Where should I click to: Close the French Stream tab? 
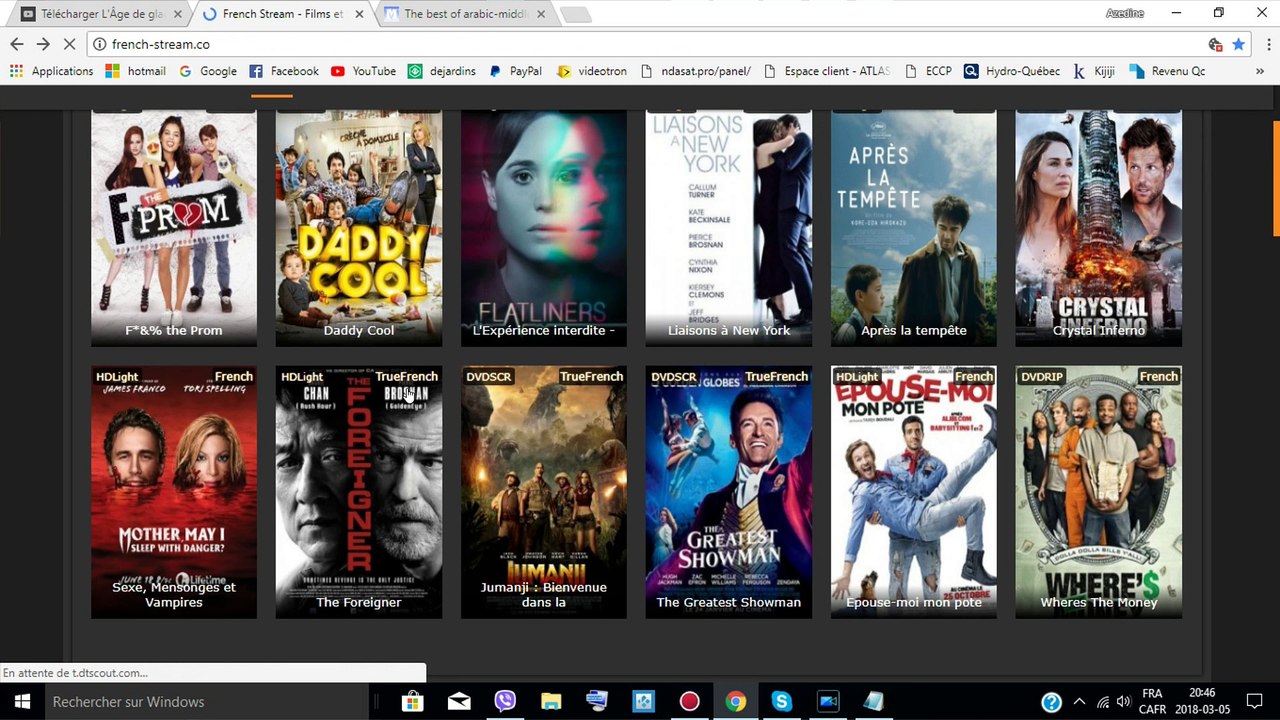coord(358,14)
